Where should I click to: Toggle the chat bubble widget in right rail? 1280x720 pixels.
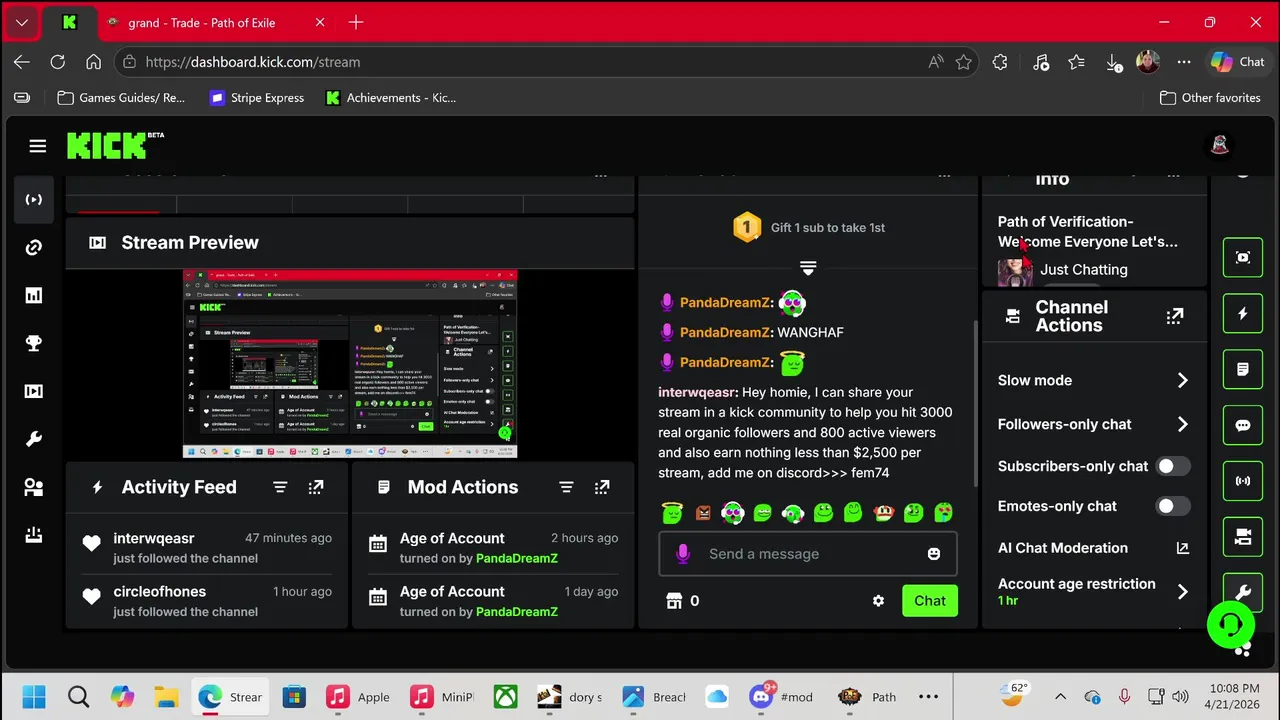pyautogui.click(x=1243, y=425)
